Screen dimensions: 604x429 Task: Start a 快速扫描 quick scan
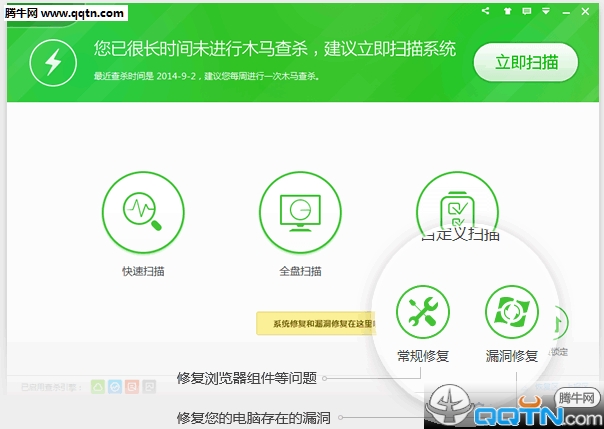pyautogui.click(x=143, y=212)
